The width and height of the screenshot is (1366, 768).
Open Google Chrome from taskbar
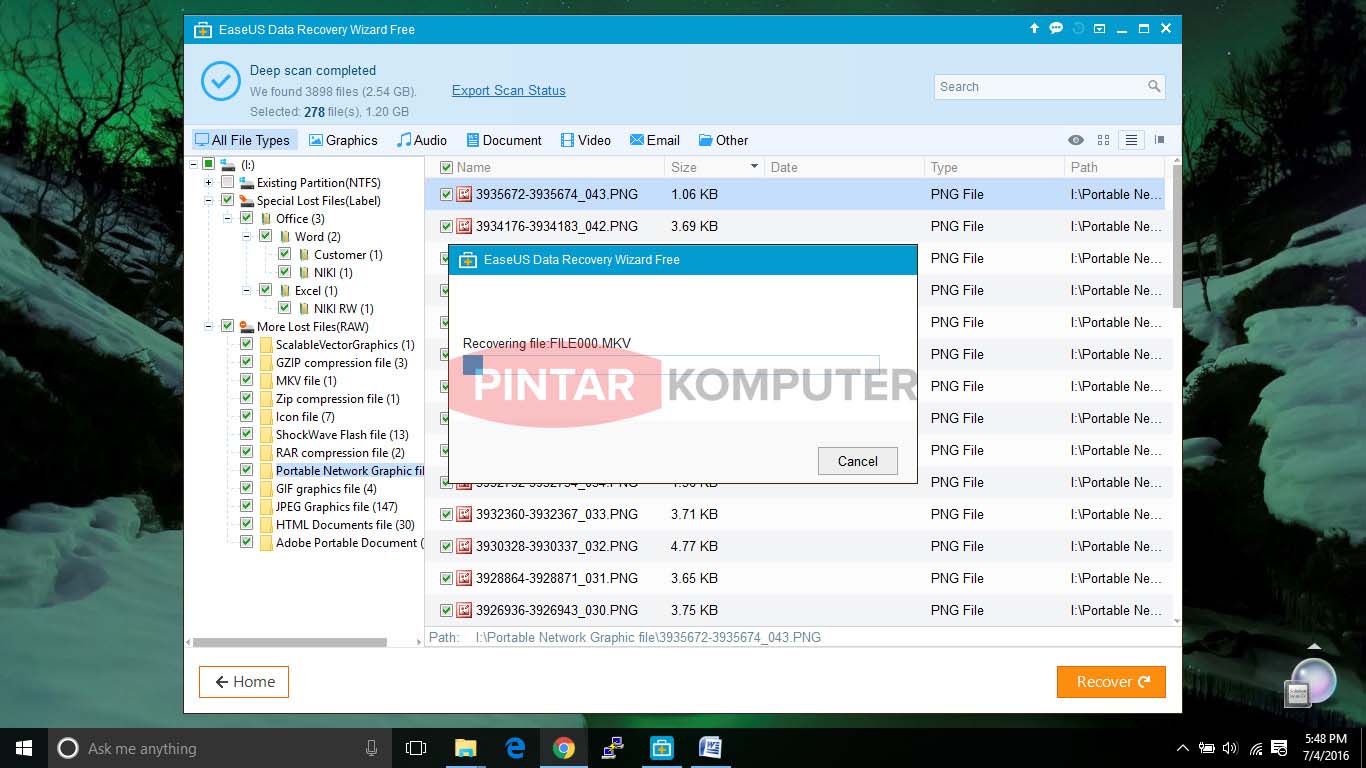coord(564,748)
